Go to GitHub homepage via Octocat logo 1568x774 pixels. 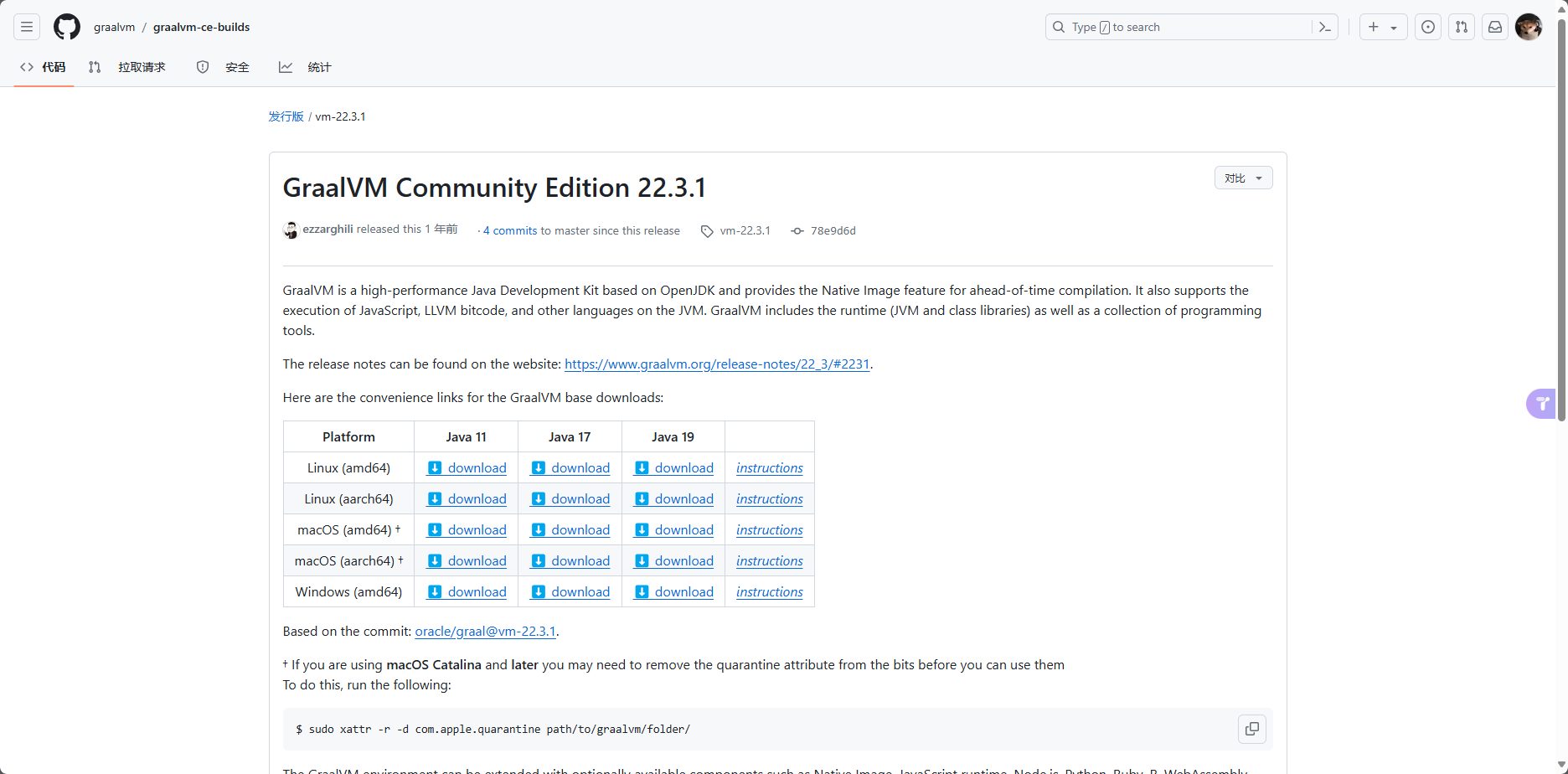[67, 27]
